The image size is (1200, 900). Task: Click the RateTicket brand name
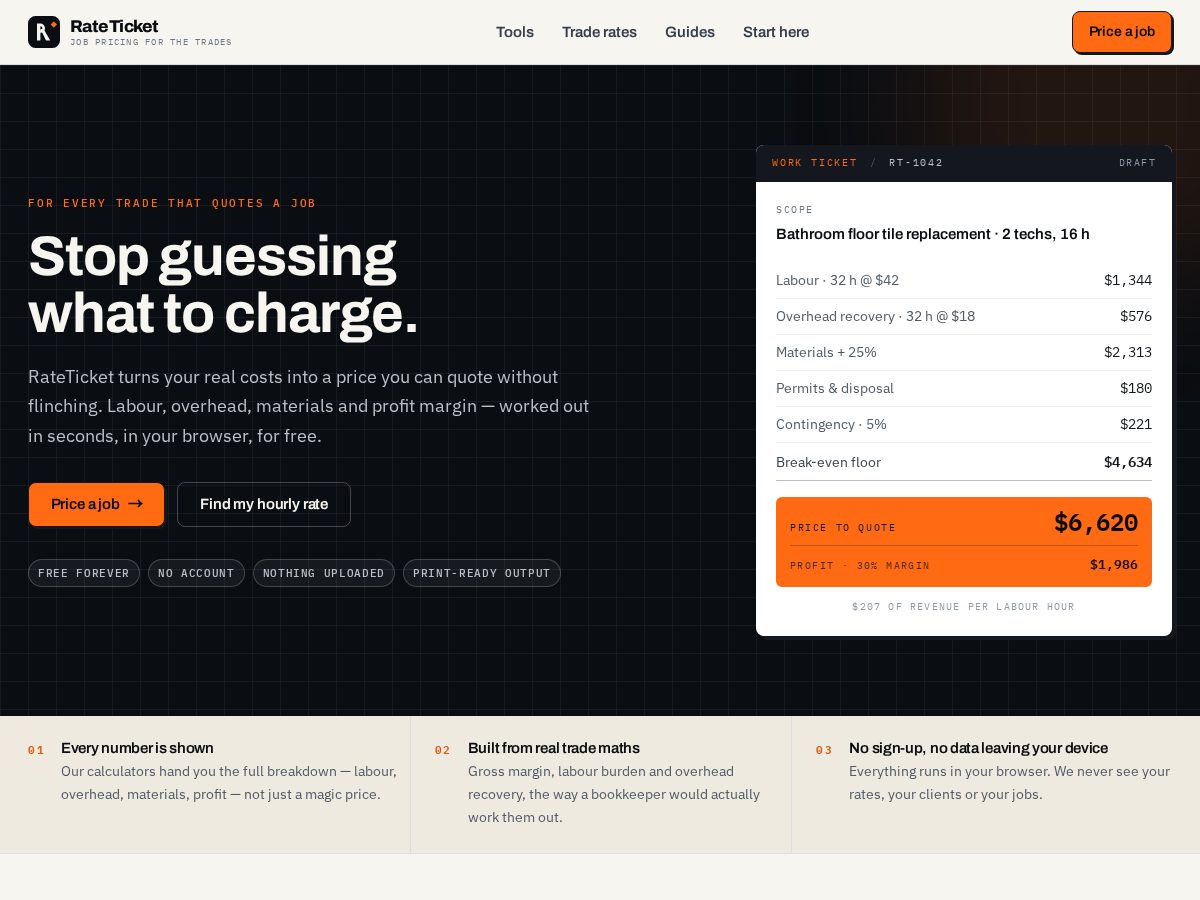point(114,26)
